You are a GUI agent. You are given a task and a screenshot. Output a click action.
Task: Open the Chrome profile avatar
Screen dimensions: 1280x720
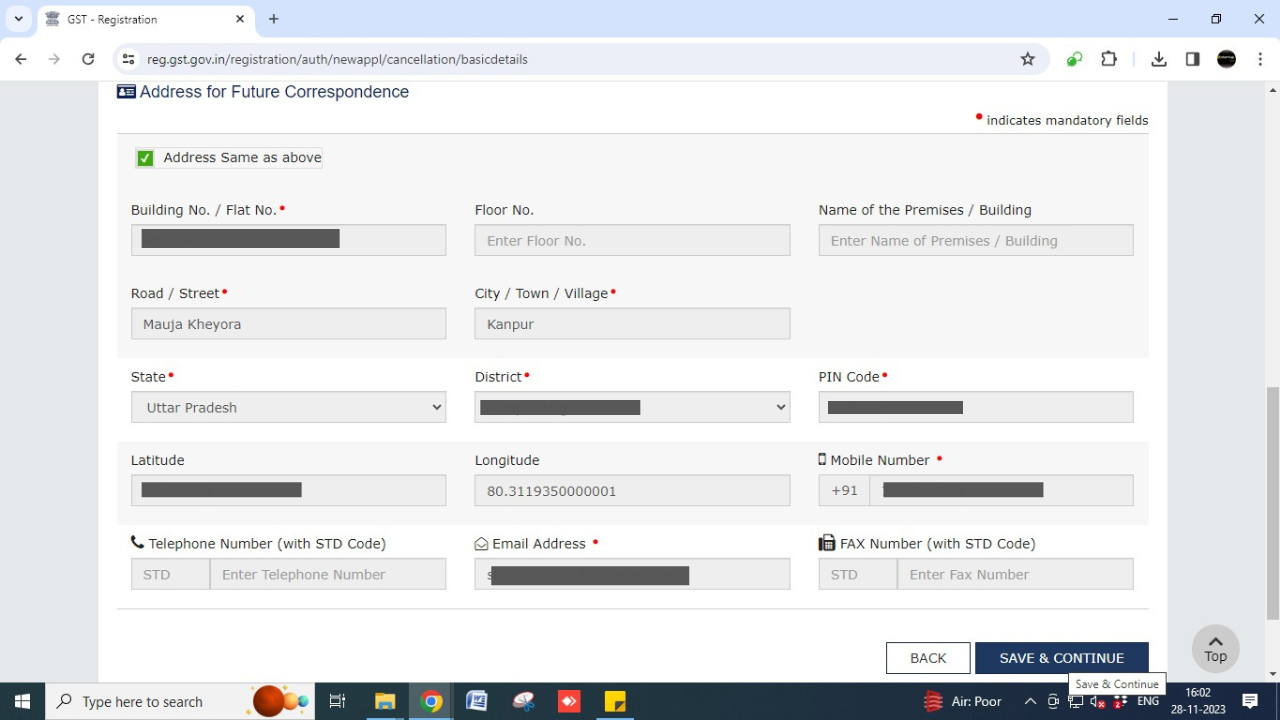coord(1226,59)
